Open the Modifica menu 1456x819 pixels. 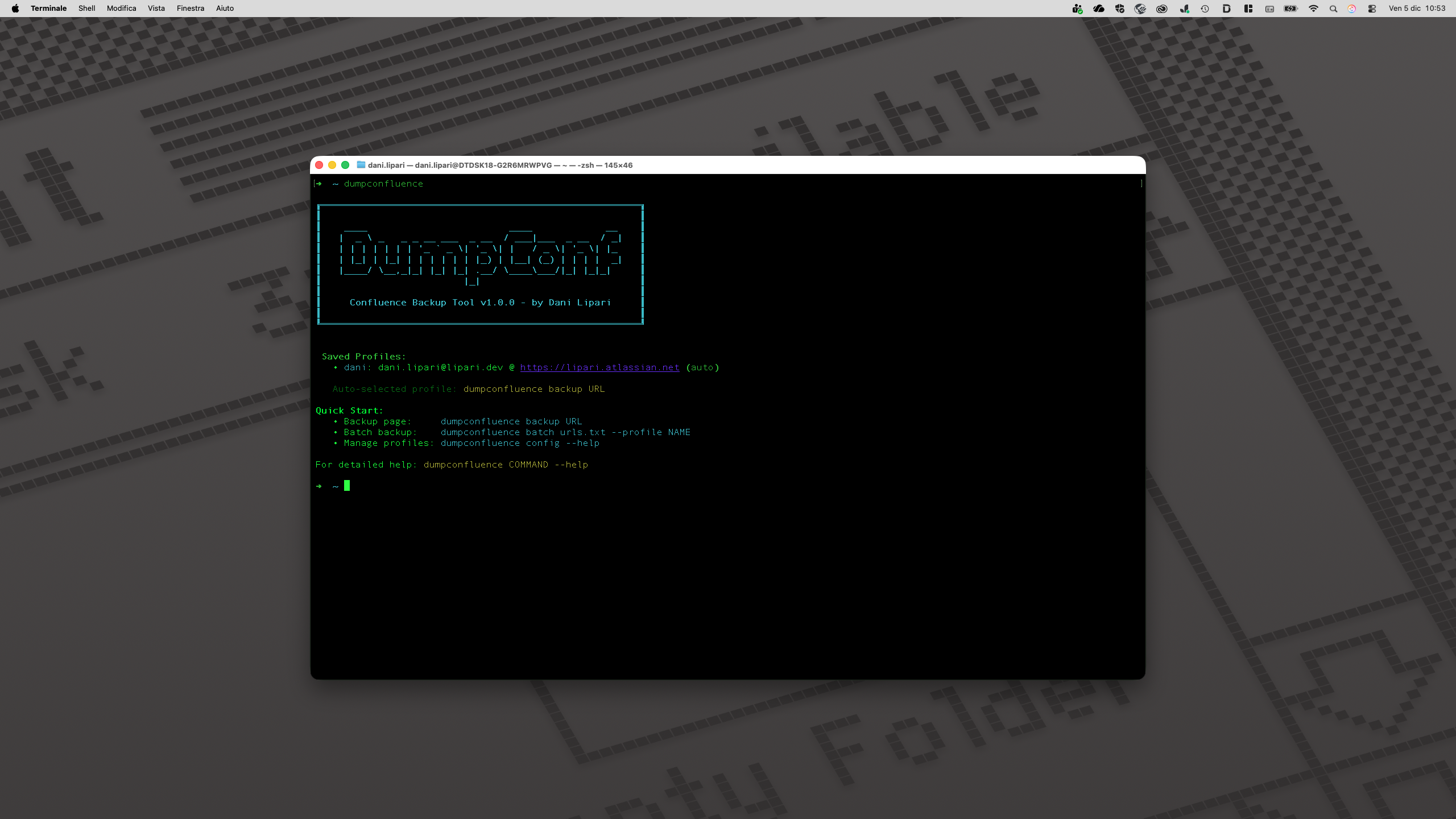(x=121, y=9)
